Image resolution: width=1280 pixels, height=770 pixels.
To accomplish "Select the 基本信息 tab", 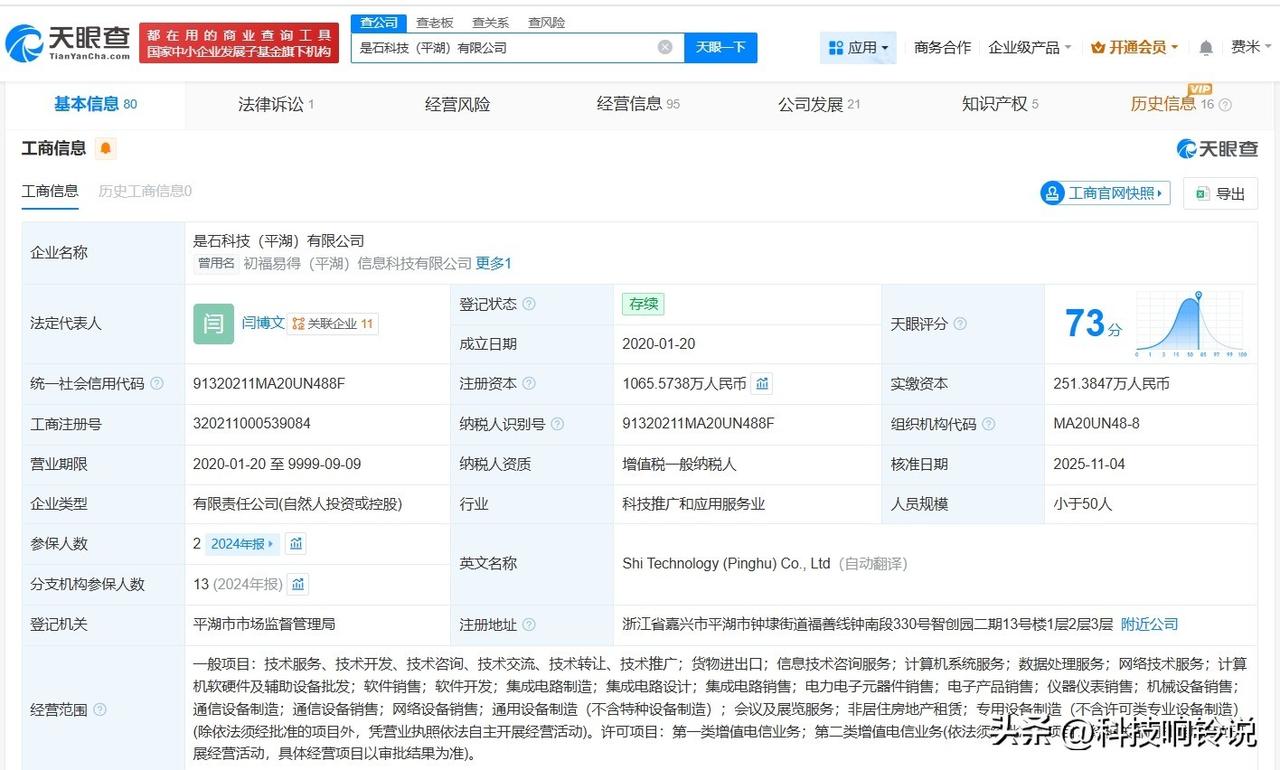I will (95, 104).
